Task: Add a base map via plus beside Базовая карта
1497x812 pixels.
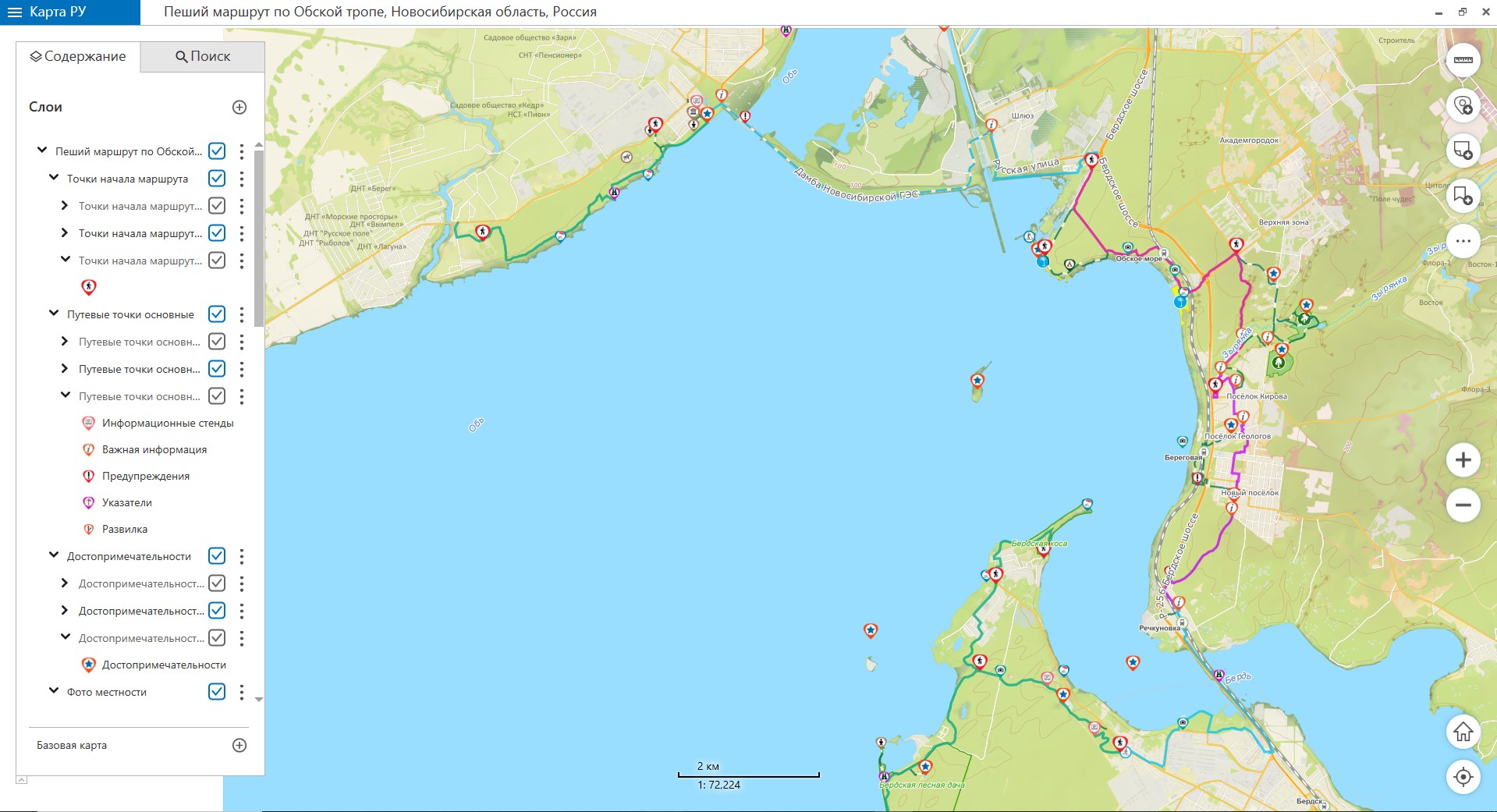Action: coord(239,745)
